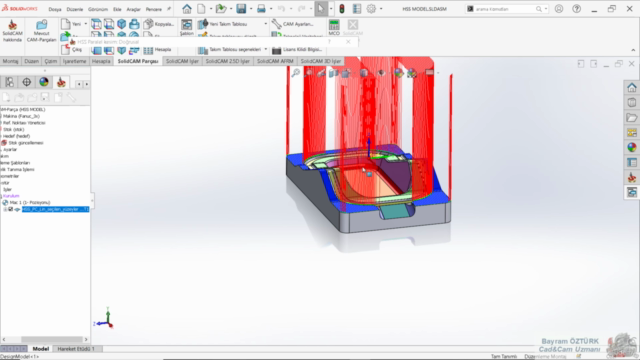The image size is (640, 360).
Task: Click the Şablon template icon
Action: (x=187, y=27)
